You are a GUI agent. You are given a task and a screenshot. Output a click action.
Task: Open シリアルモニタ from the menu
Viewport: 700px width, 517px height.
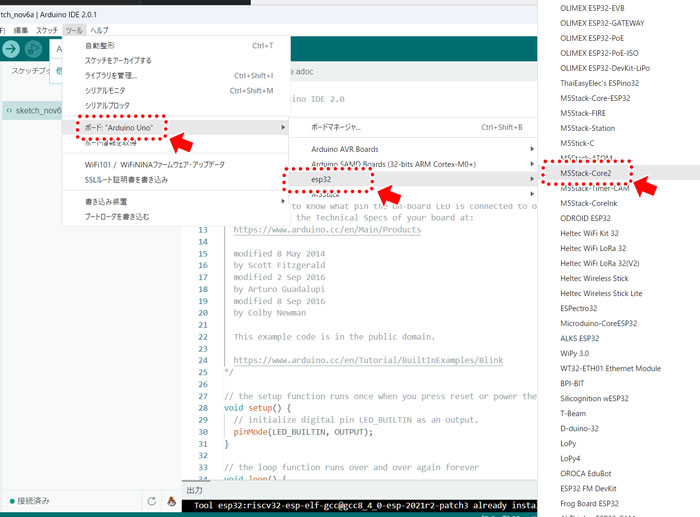(x=176, y=91)
